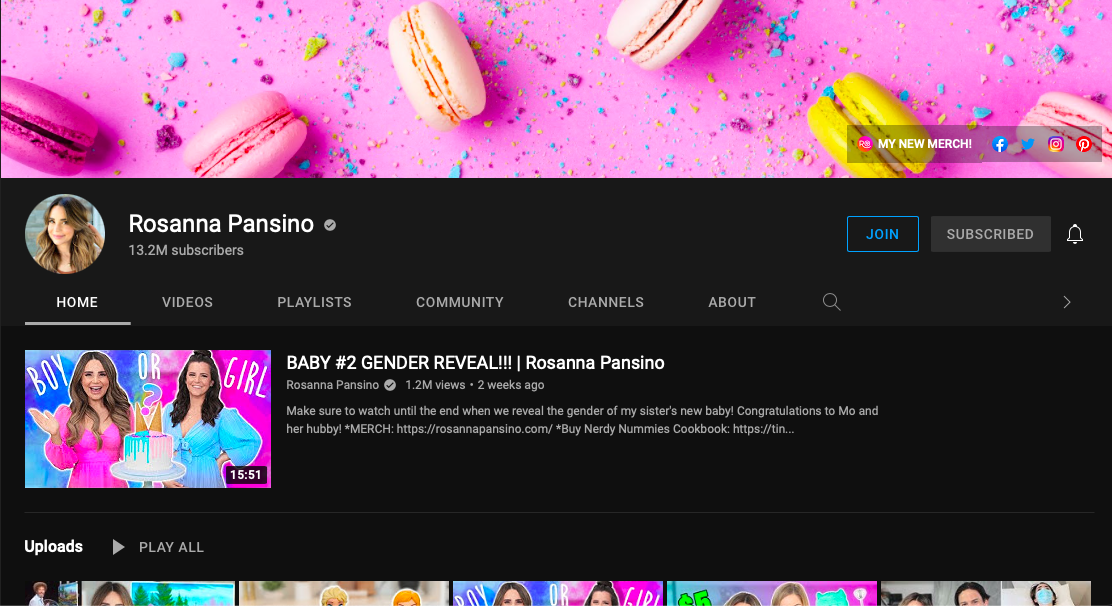This screenshot has height=606, width=1112.
Task: Click the featured video description text
Action: tap(582, 420)
